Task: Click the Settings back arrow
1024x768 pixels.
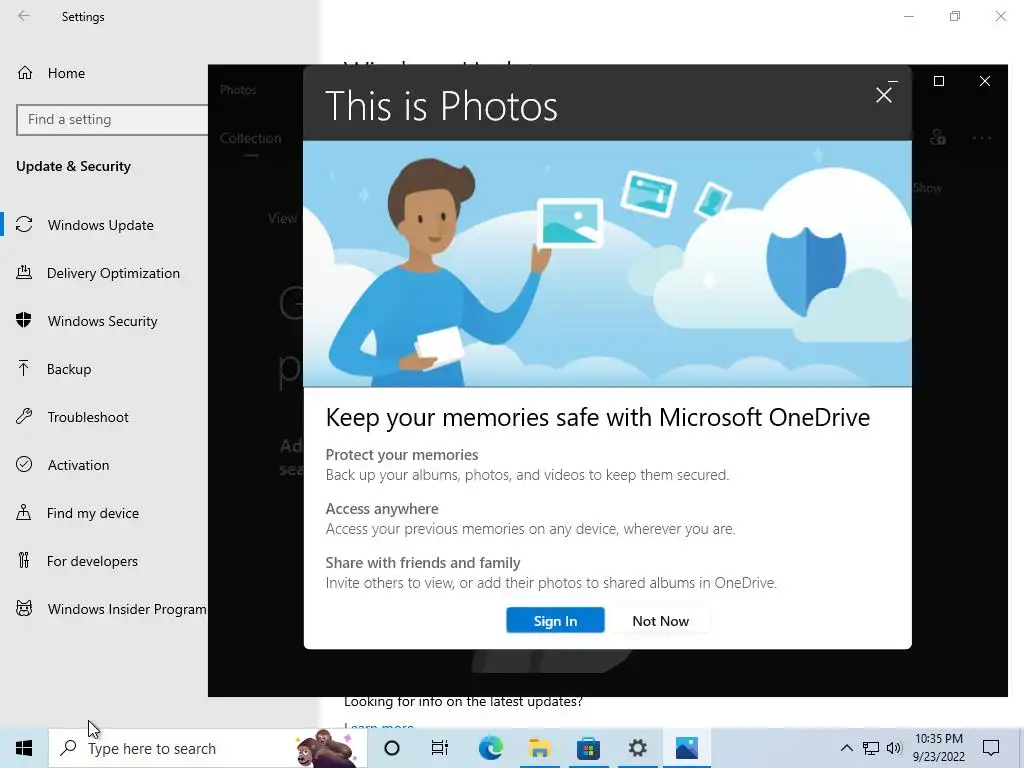Action: click(x=24, y=16)
